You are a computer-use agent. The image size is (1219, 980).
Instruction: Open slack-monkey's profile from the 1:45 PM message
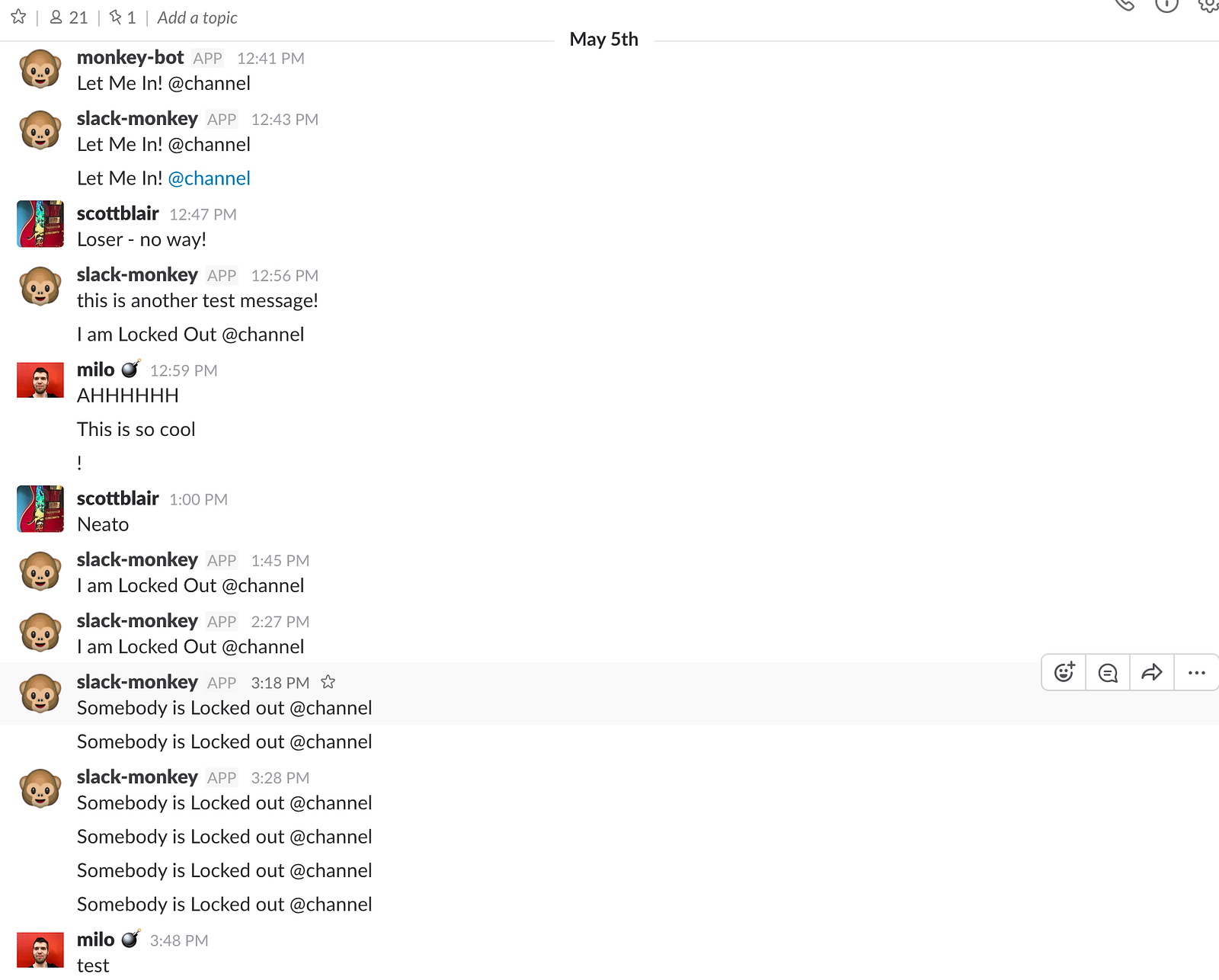[137, 560]
